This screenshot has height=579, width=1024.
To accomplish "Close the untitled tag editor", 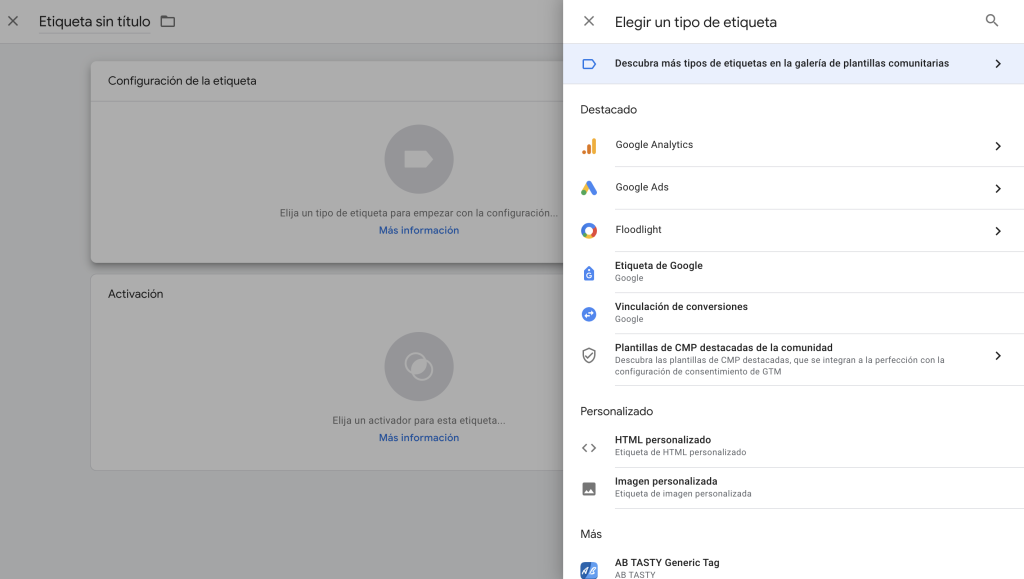I will pos(13,21).
